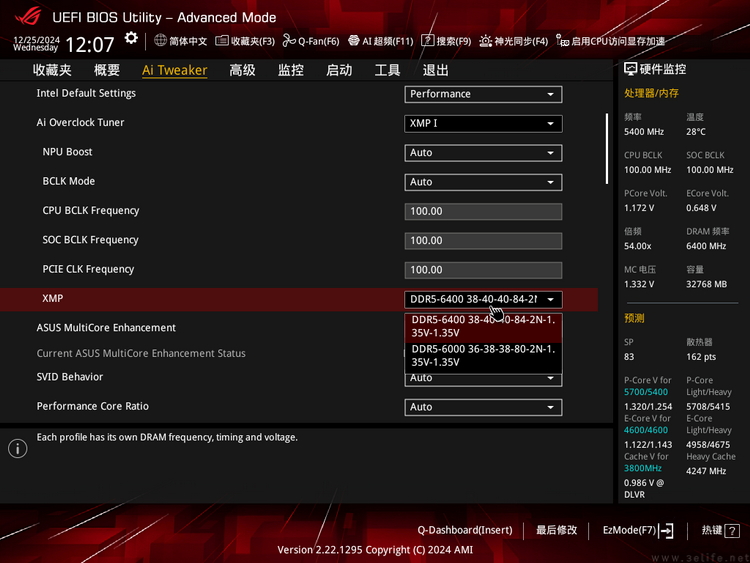
Task: Click the settings list scrollbar
Action: pos(607,149)
